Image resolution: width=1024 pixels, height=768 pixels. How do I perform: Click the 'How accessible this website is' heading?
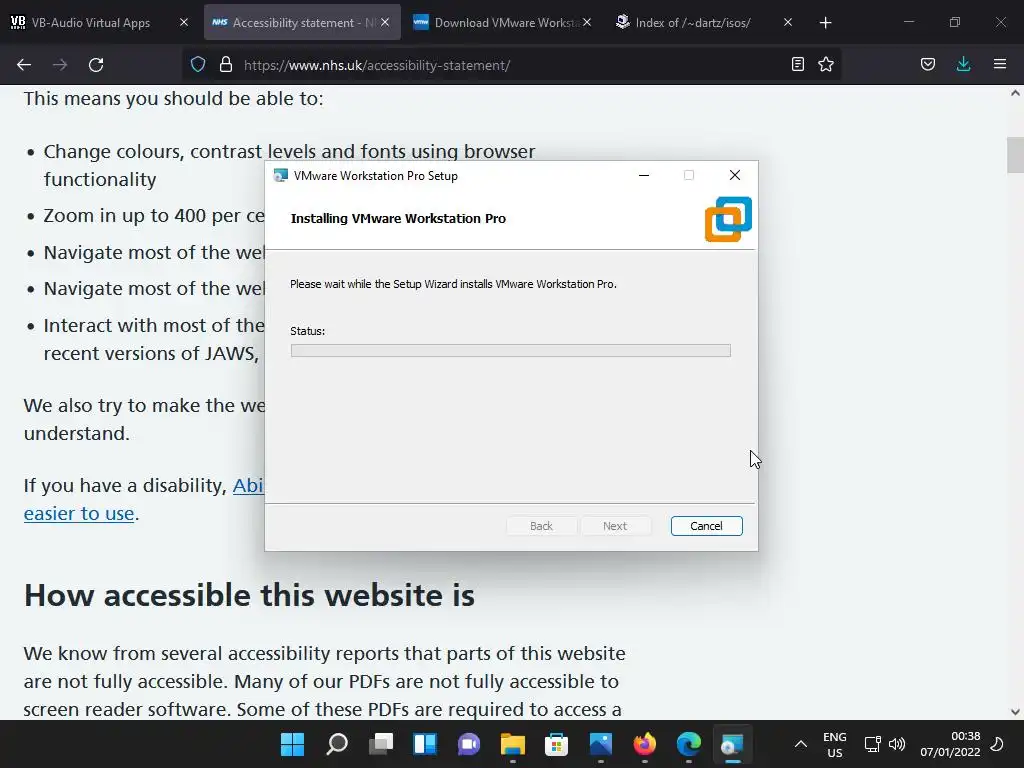point(249,596)
